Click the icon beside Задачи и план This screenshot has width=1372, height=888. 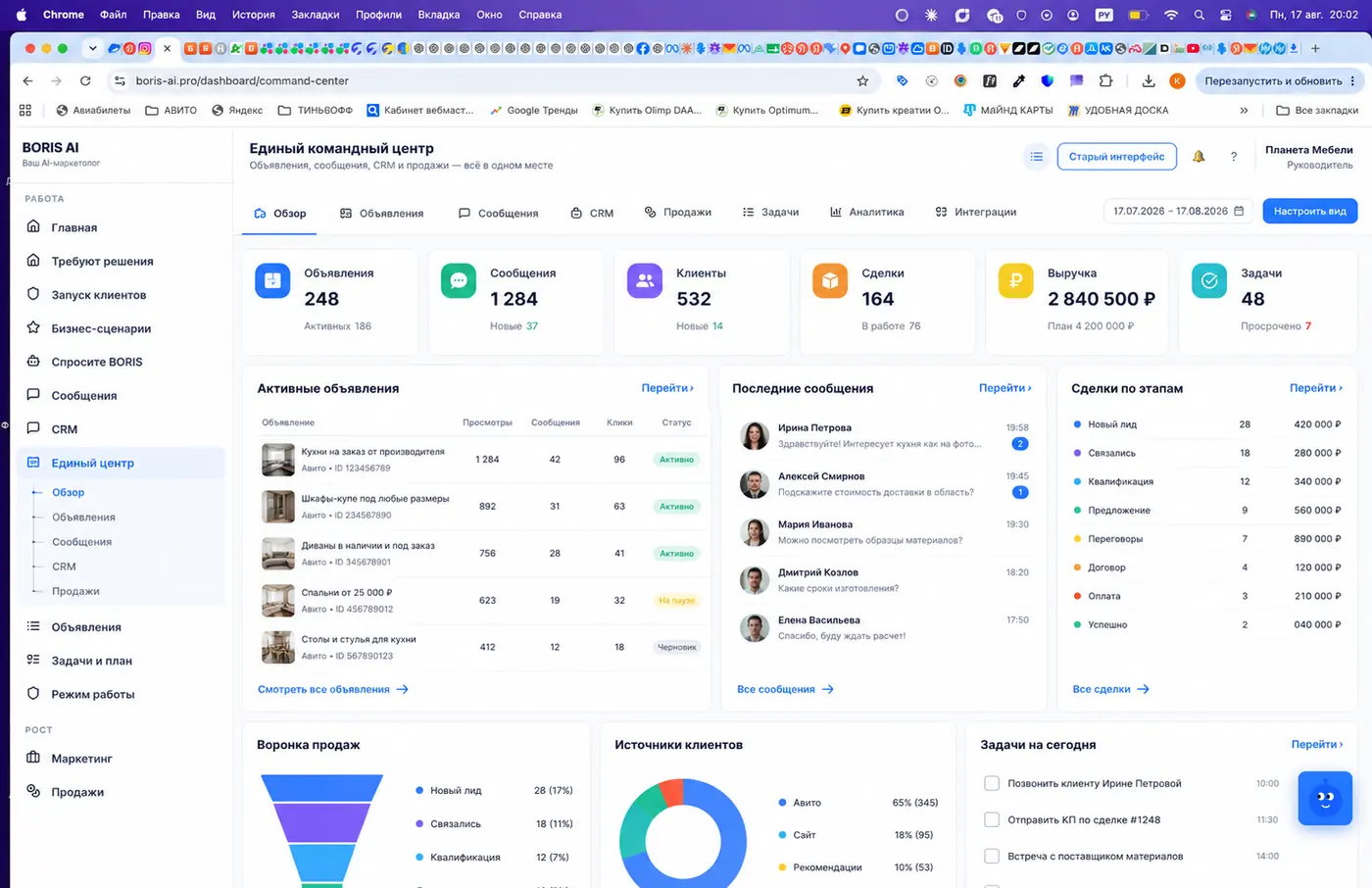pos(33,660)
